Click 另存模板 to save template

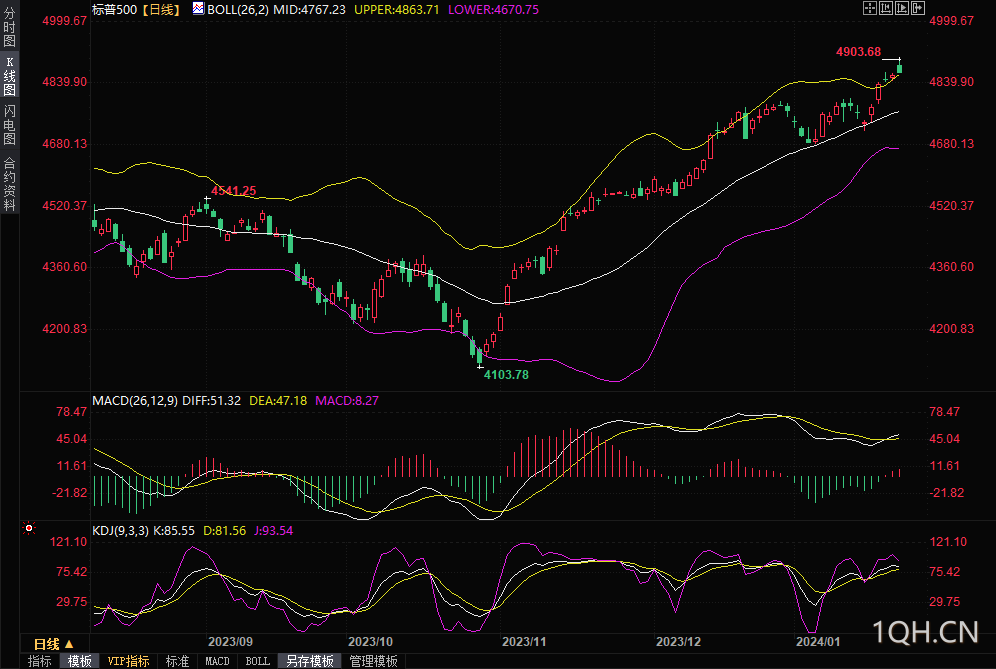tap(310, 661)
